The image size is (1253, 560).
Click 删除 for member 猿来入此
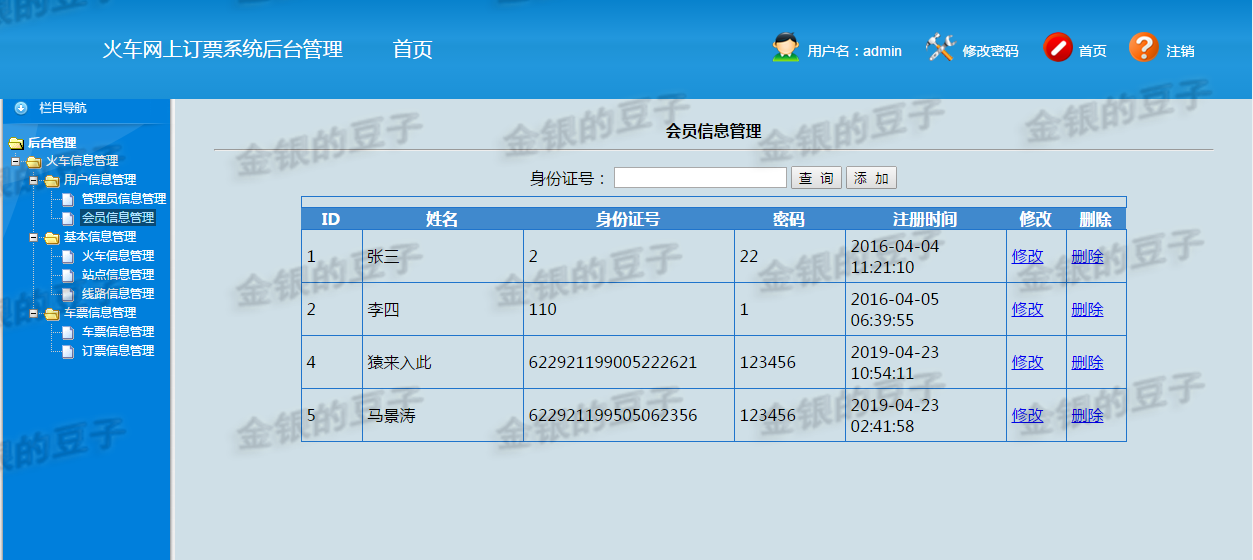coord(1087,363)
